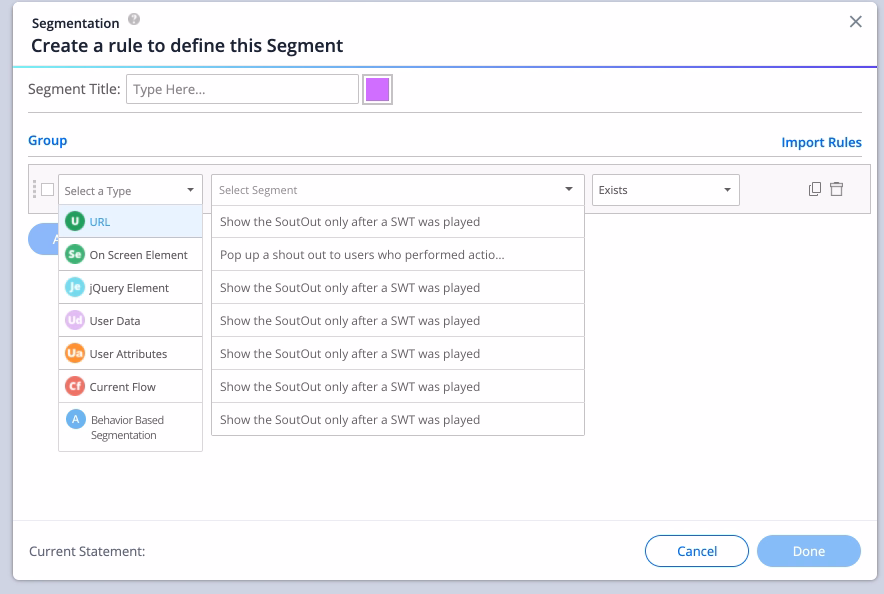This screenshot has height=594, width=884.
Task: Duplicate the rule with the copy icon
Action: (815, 189)
